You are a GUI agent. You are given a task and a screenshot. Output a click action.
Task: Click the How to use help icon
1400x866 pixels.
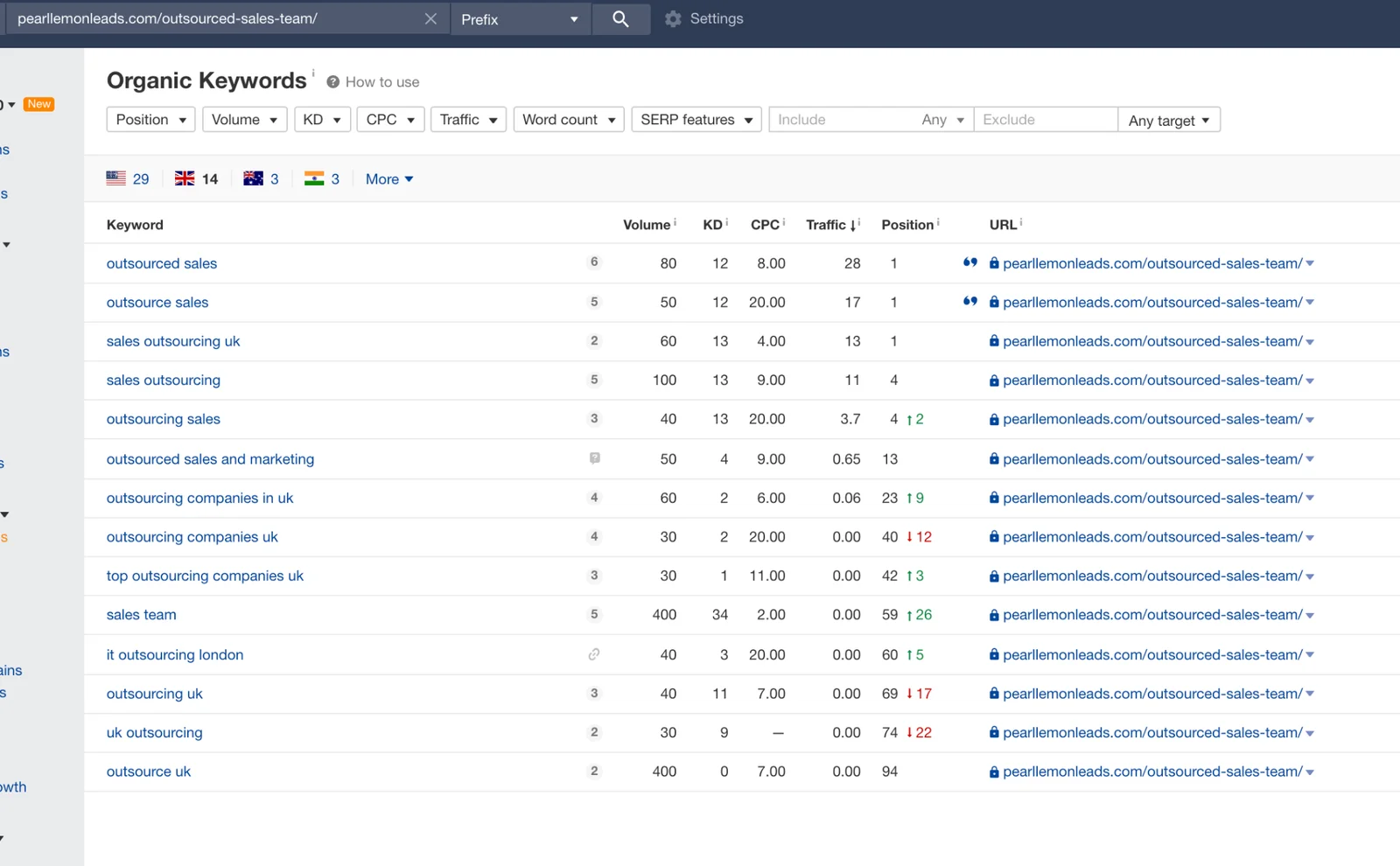coord(333,82)
